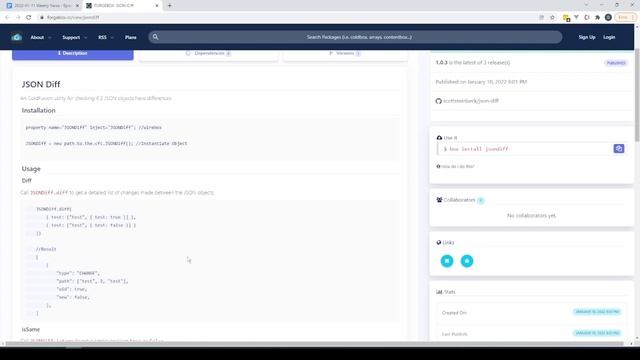Image resolution: width=640 pixels, height=360 pixels.
Task: Click the Usage heading
Action: [x=31, y=169]
